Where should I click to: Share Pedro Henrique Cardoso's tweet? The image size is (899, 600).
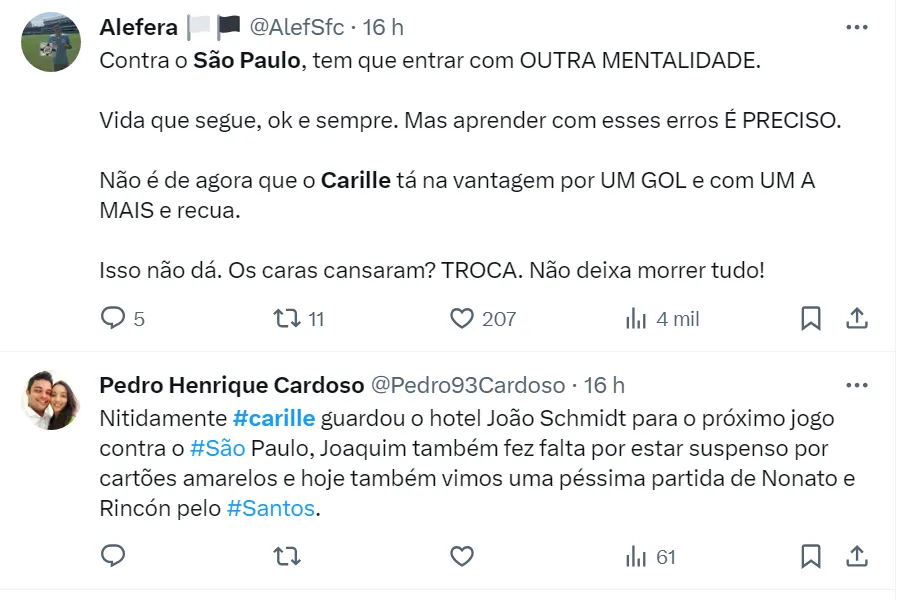(x=856, y=556)
